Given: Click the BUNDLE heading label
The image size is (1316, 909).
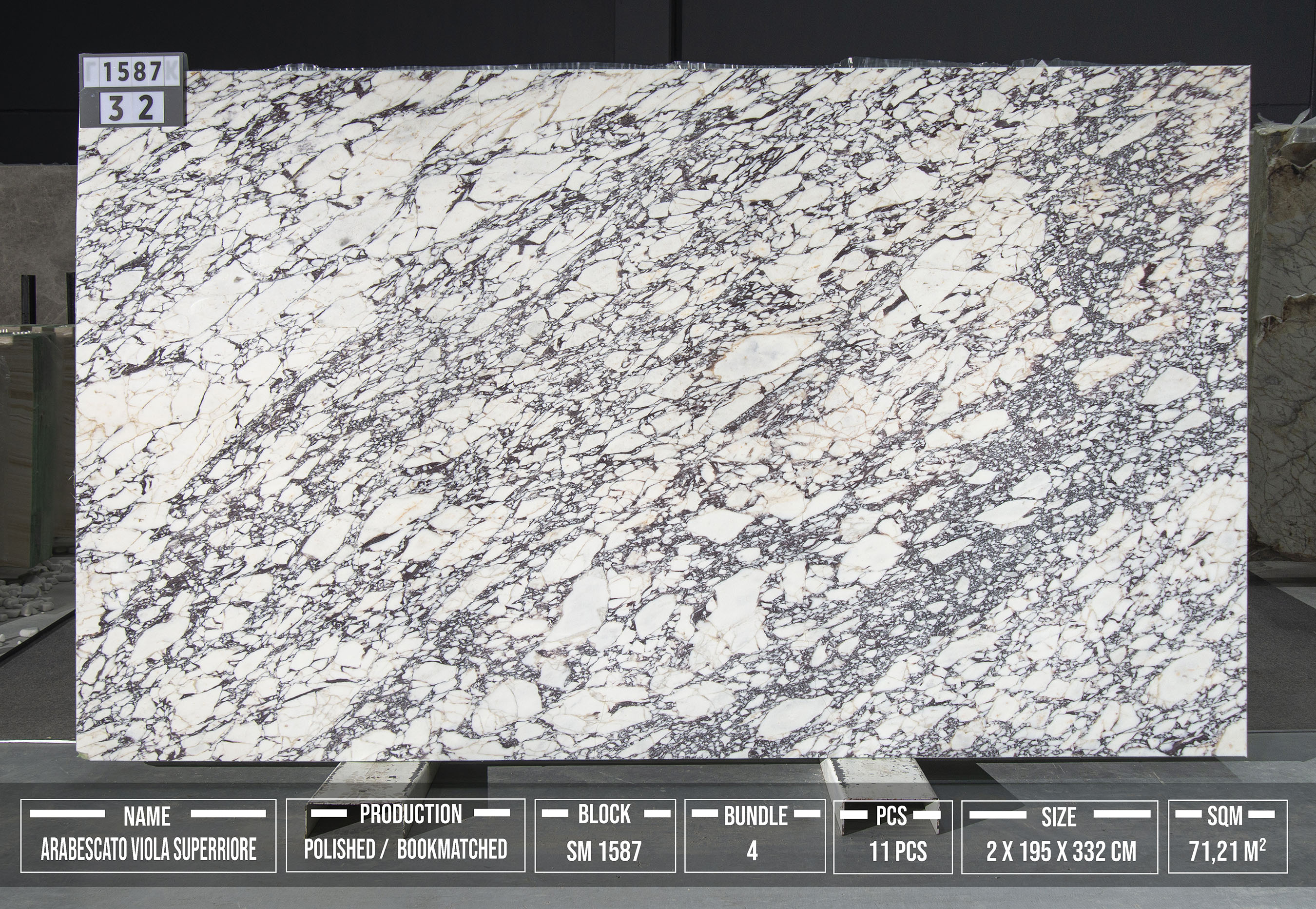Looking at the screenshot, I should pos(755,816).
